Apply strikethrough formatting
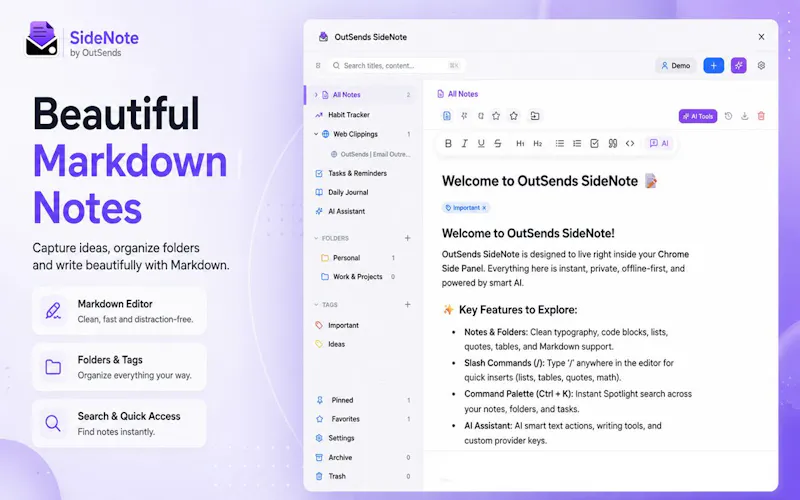Viewport: 800px width, 500px height. tap(497, 143)
